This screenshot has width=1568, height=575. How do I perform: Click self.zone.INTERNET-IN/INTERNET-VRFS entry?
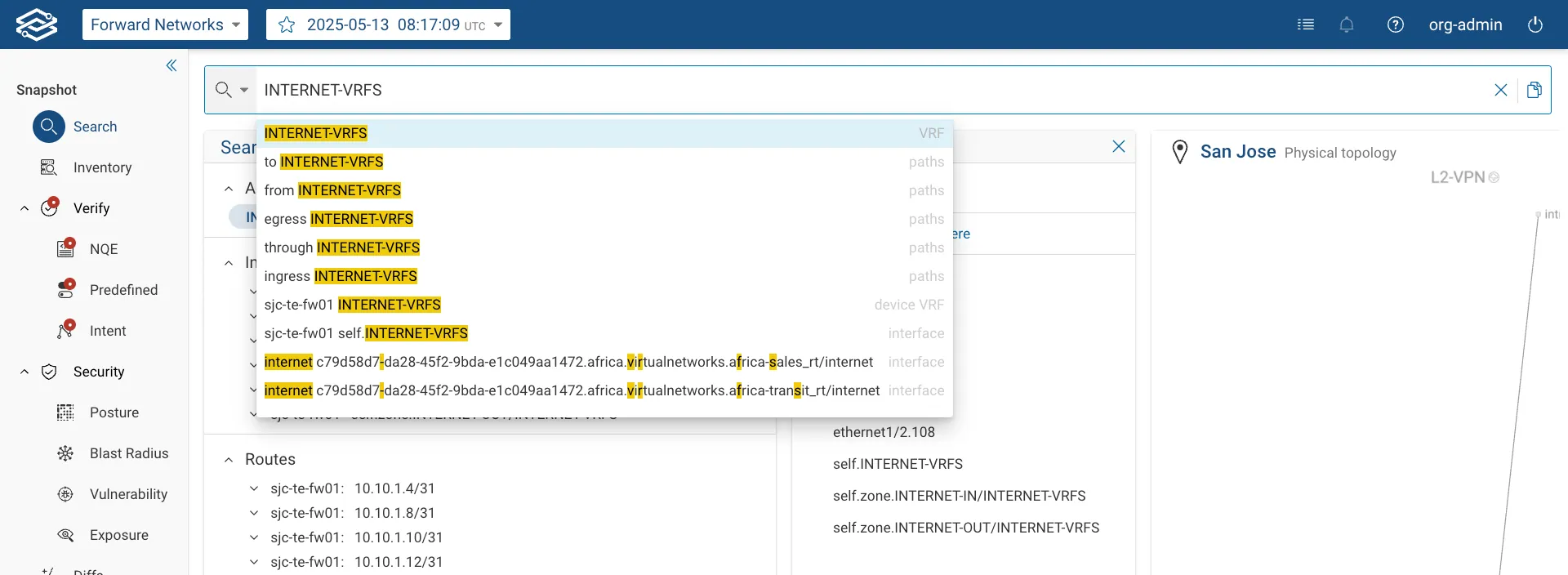959,496
